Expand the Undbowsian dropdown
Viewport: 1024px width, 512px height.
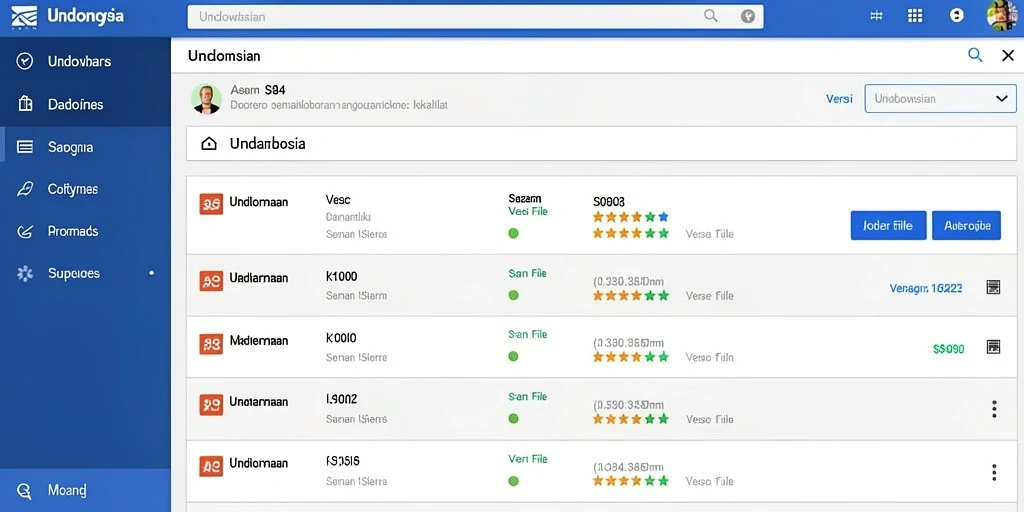click(940, 99)
